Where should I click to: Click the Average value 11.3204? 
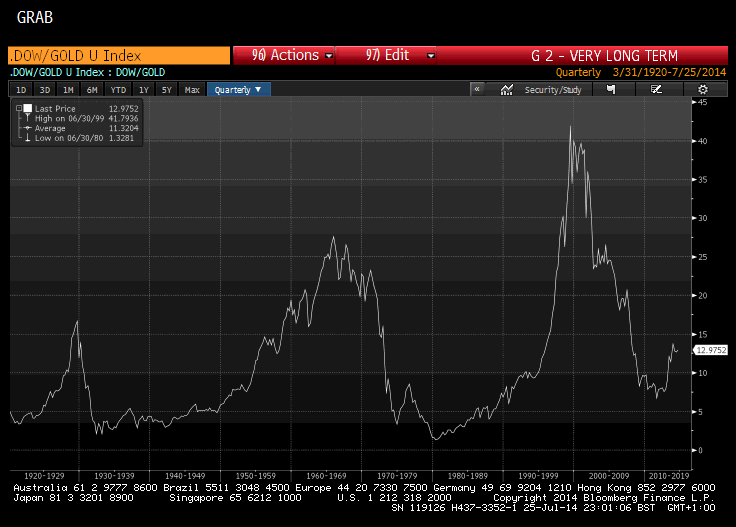click(123, 128)
